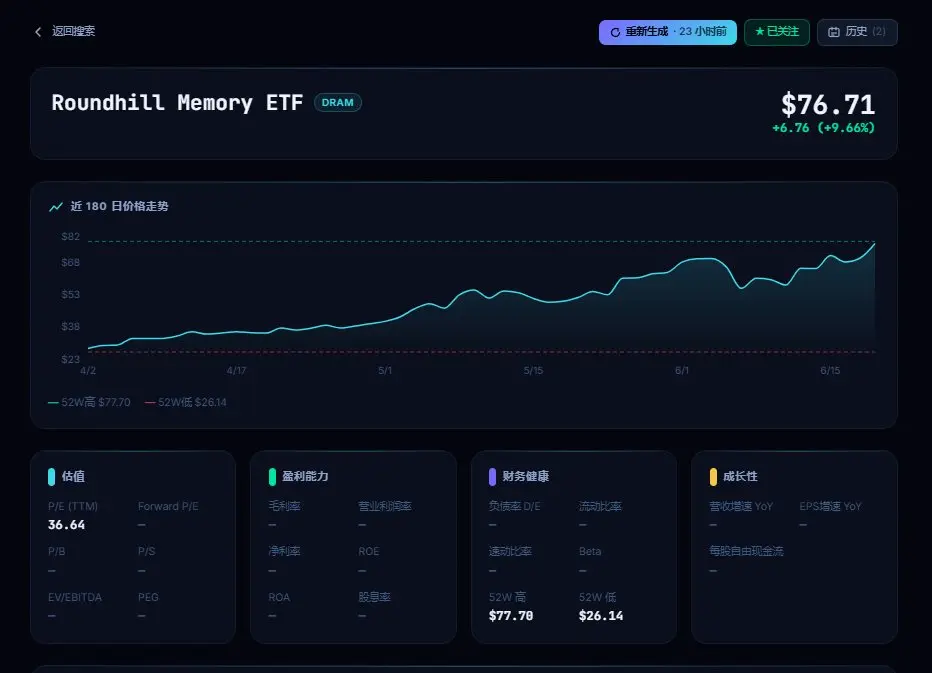Click the 估值 card heading
The height and width of the screenshot is (673, 932).
(73, 476)
